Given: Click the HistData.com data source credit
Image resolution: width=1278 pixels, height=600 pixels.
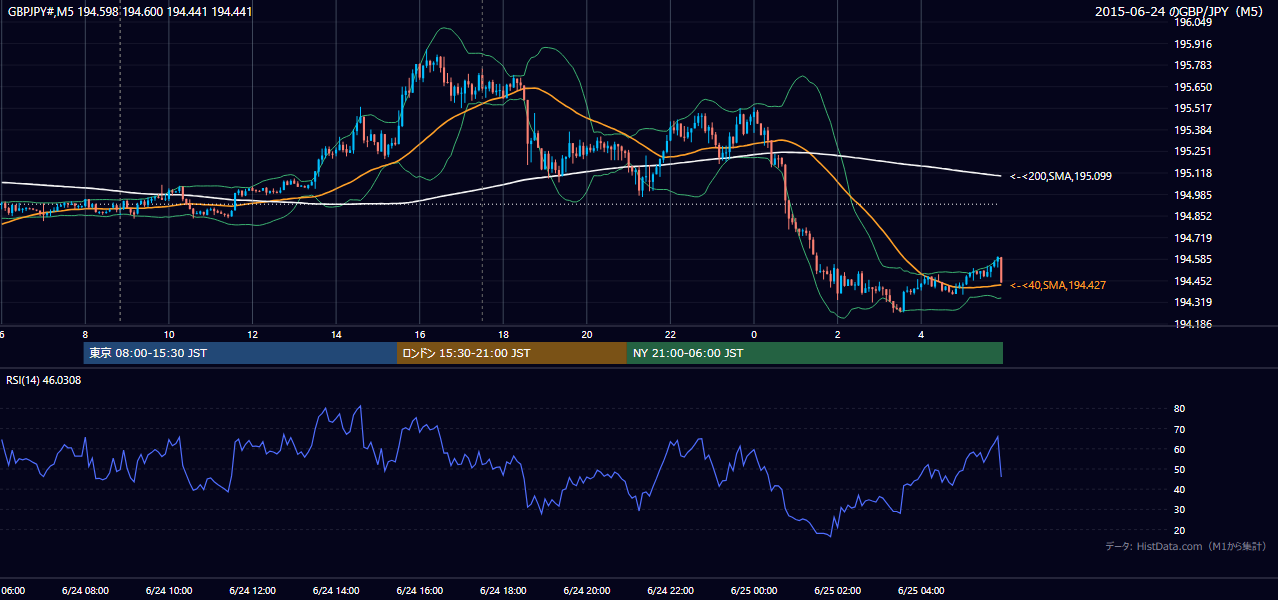Looking at the screenshot, I should (x=1186, y=546).
